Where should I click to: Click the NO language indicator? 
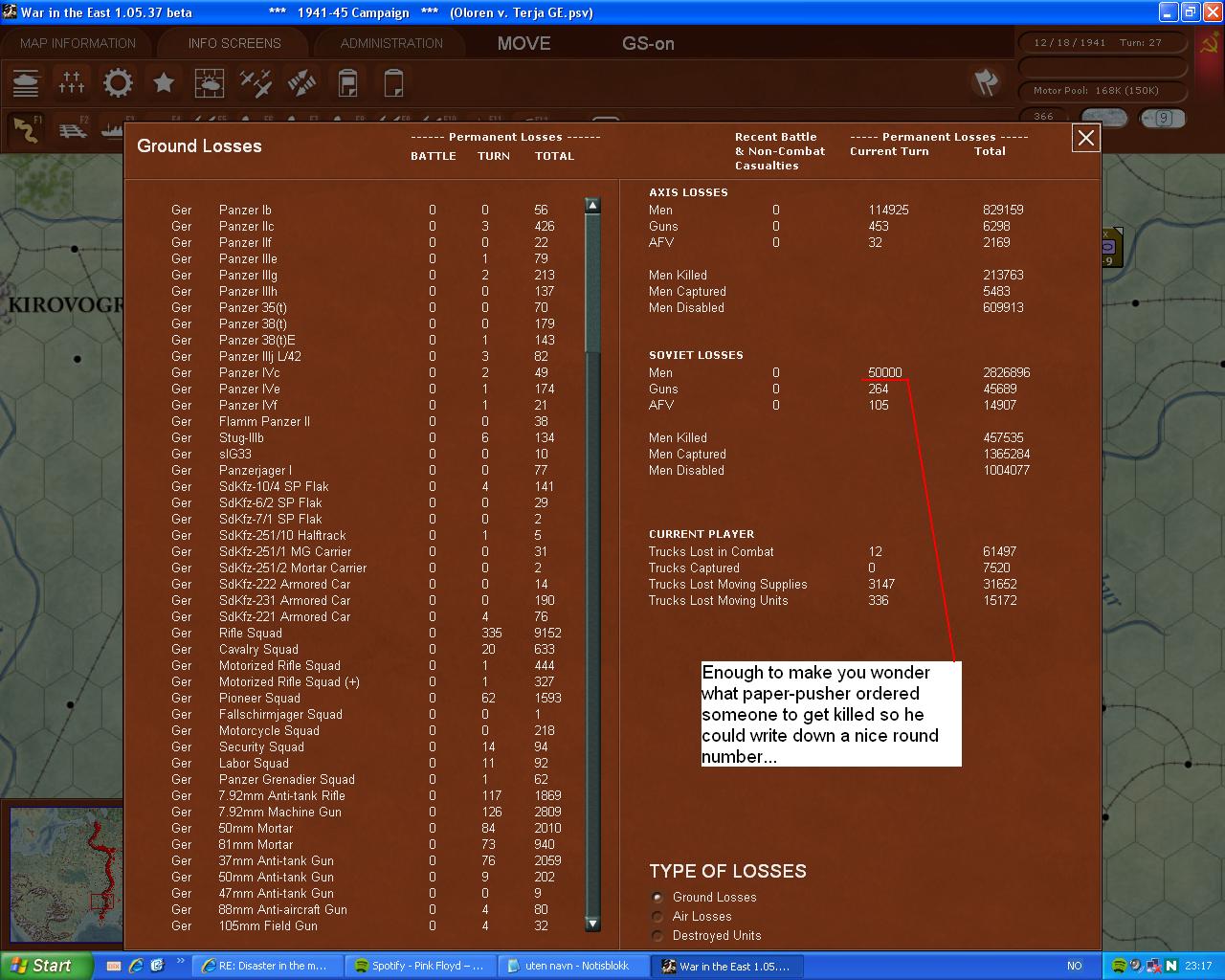[x=1075, y=966]
